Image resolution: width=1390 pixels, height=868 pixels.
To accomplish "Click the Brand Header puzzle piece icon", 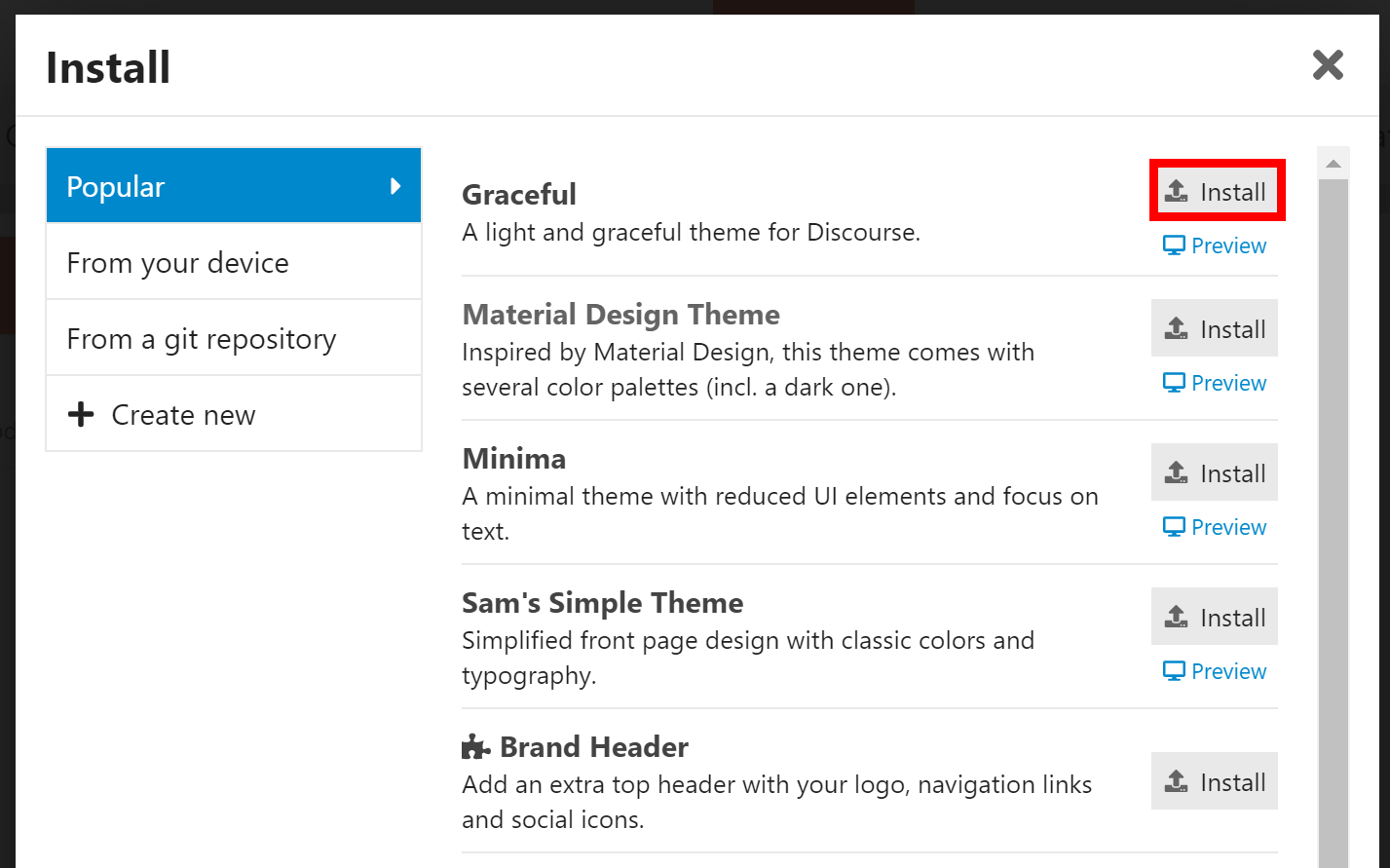I will (475, 747).
